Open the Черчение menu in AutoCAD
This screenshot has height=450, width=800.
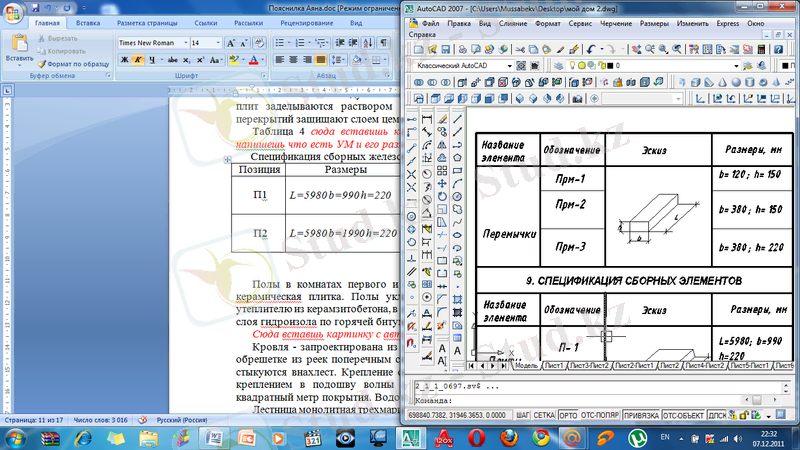coord(616,22)
